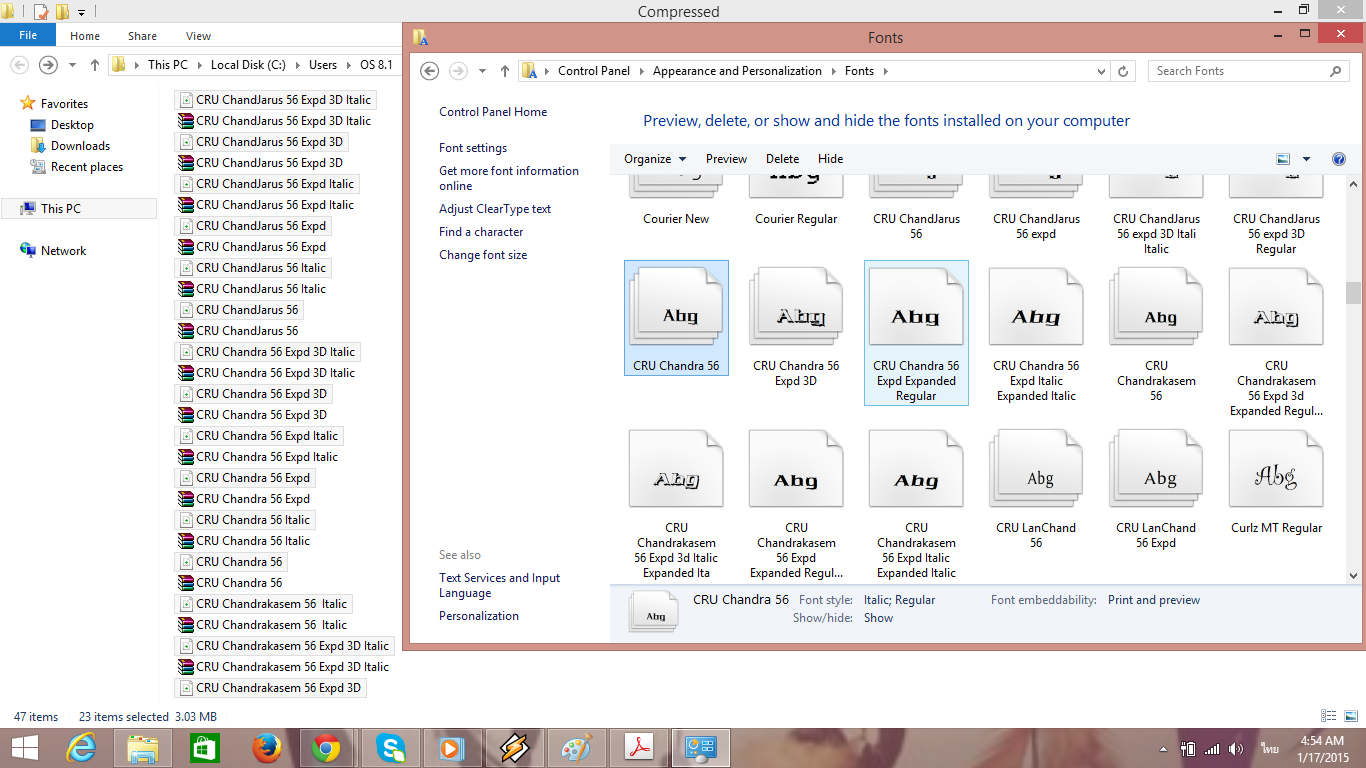Screen dimensions: 1366x768
Task: Expand Local Disk (C:) breadcrumb arrow
Action: 297,64
